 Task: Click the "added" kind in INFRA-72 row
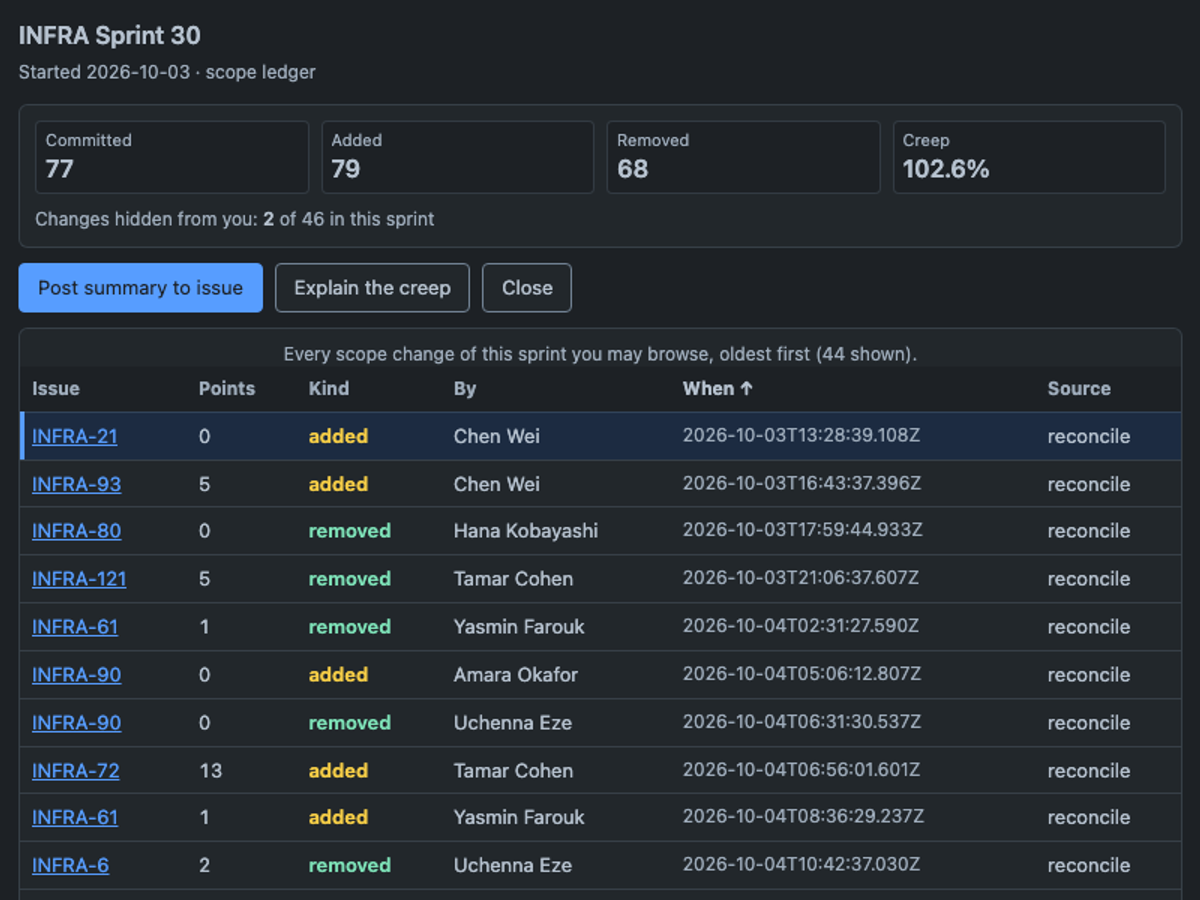[x=338, y=771]
